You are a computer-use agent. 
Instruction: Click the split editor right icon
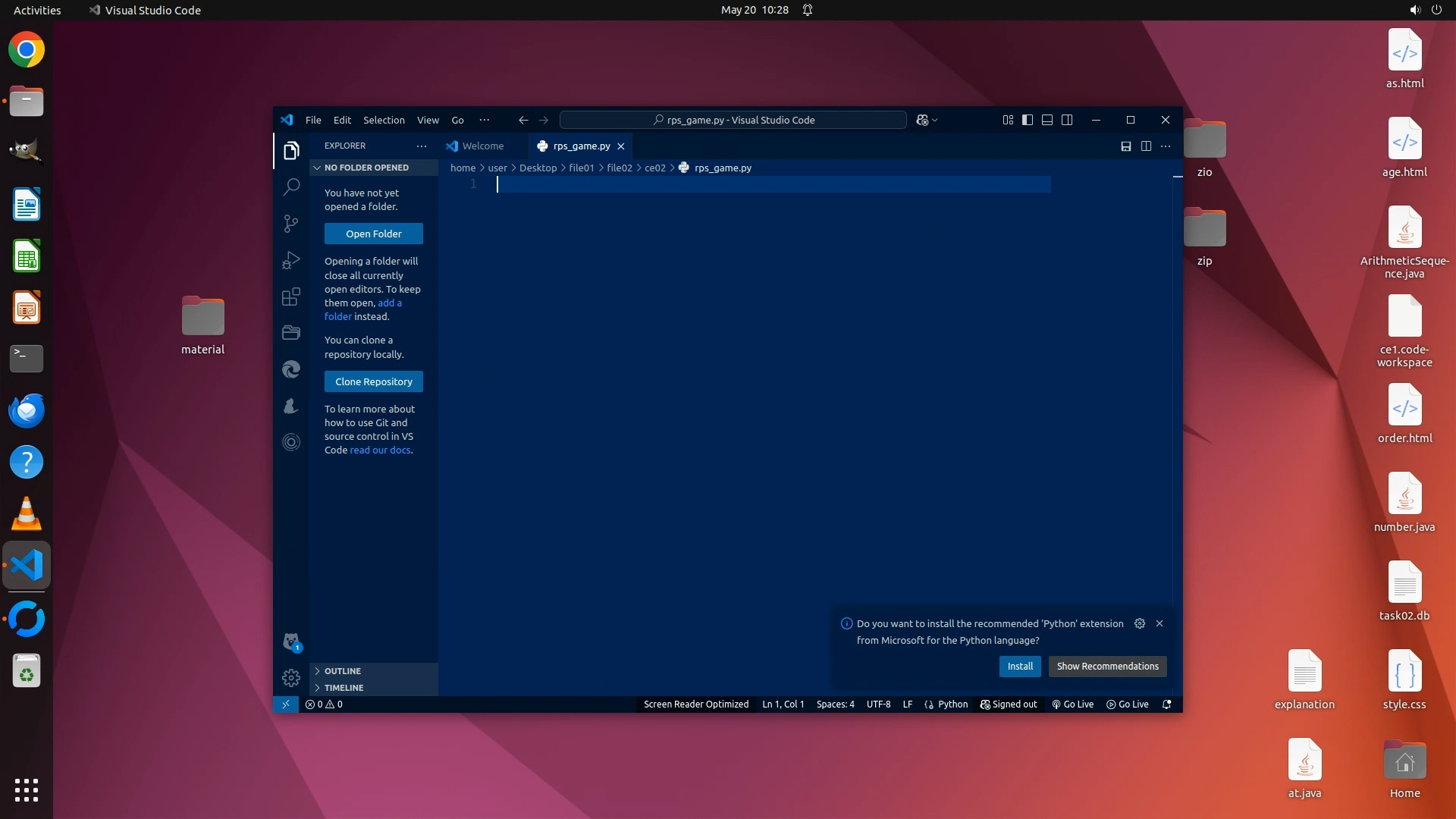[1146, 146]
